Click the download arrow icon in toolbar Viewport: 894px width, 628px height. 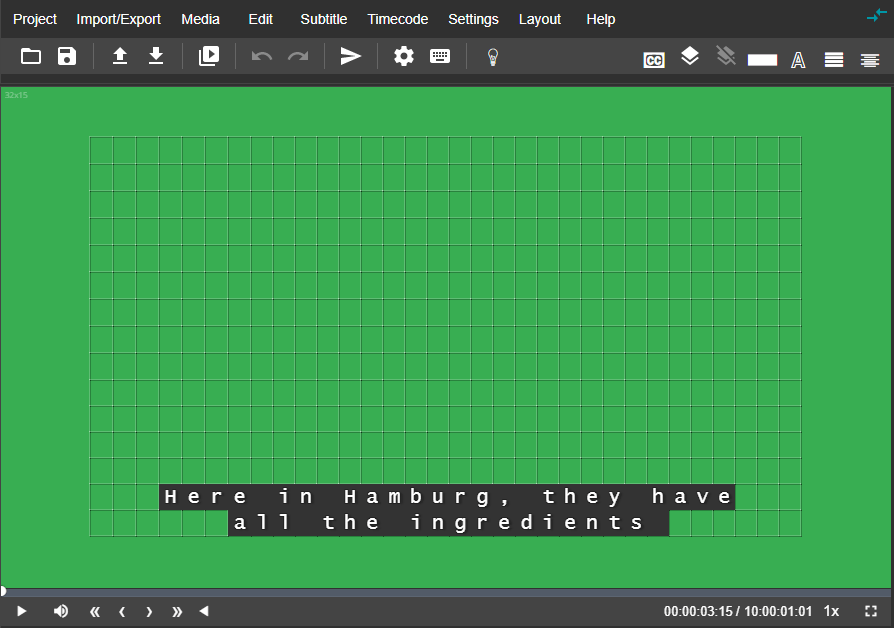[x=156, y=57]
